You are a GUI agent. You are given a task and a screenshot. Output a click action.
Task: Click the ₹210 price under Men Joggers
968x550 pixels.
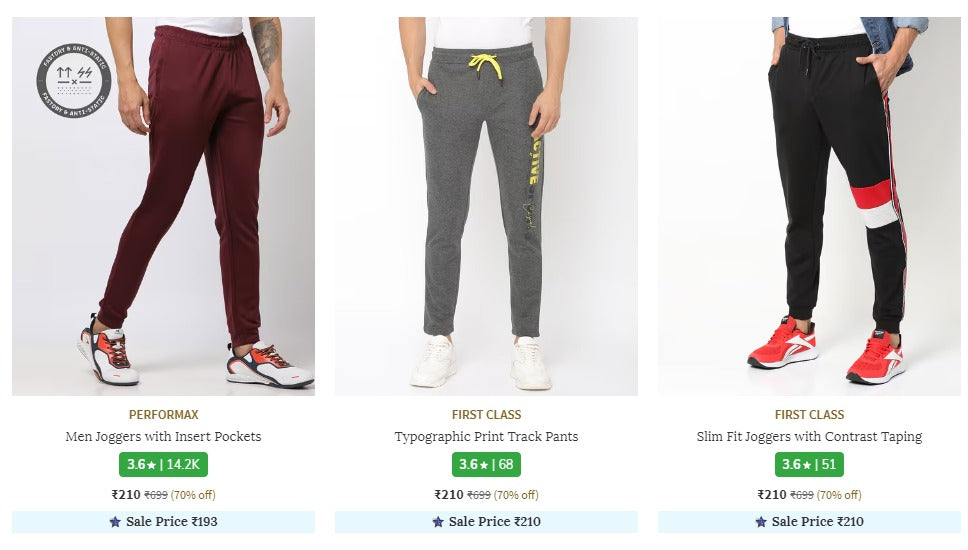[x=126, y=495]
